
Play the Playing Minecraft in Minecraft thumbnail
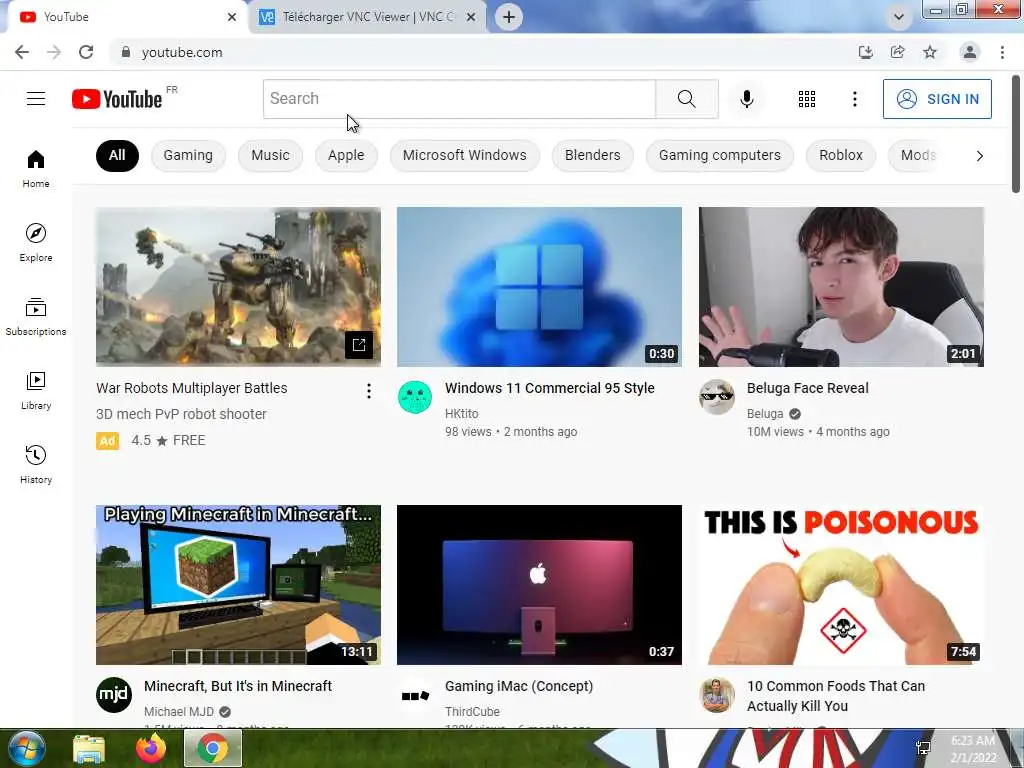(x=238, y=584)
